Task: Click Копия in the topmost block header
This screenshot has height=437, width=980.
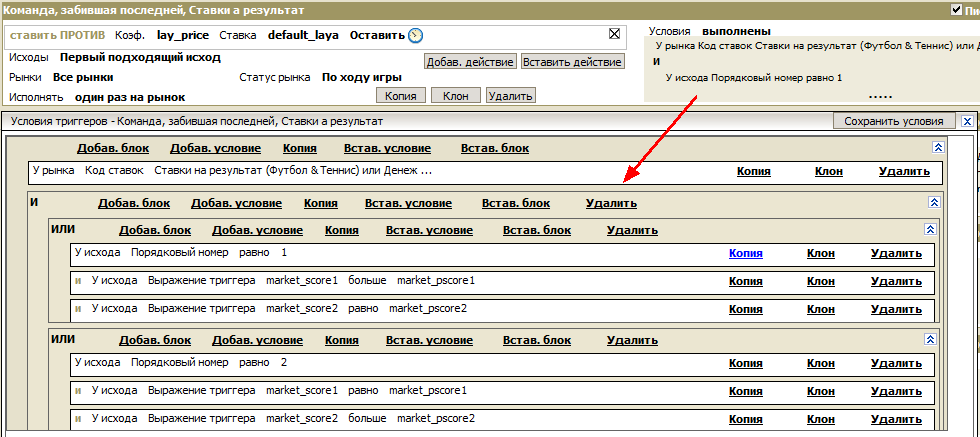Action: click(299, 148)
